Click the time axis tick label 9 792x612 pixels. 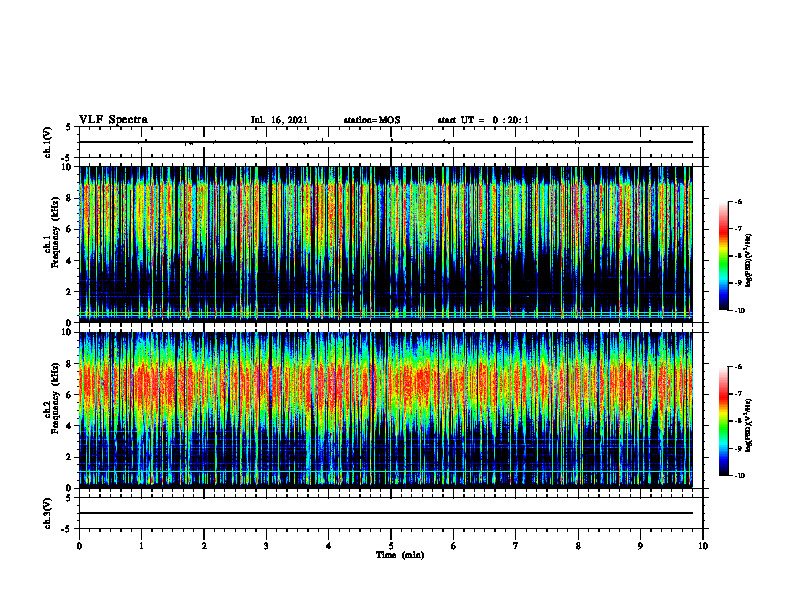[640, 546]
